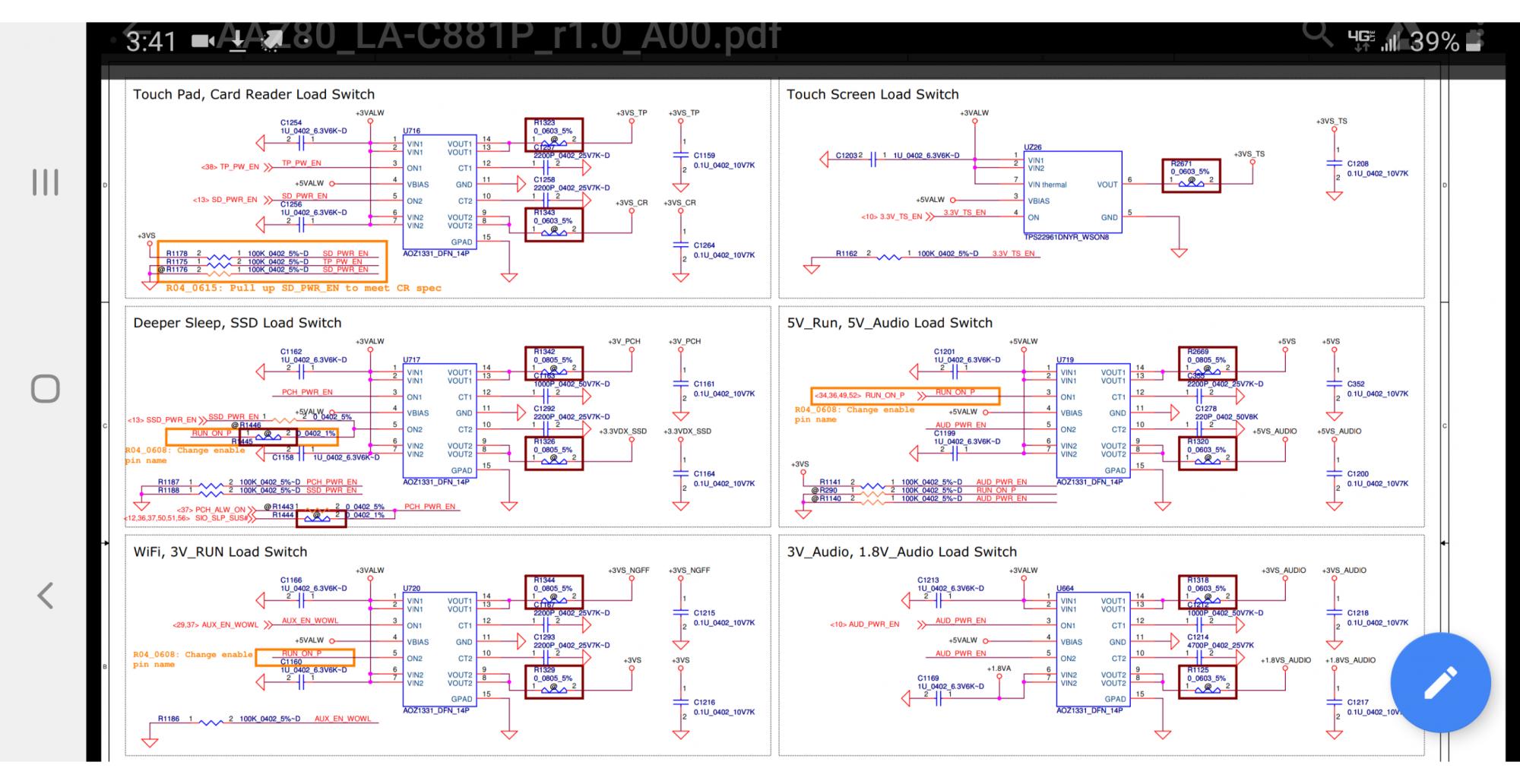Click the R1323 resistor label
Viewport: 1520px width, 784px height.
544,123
